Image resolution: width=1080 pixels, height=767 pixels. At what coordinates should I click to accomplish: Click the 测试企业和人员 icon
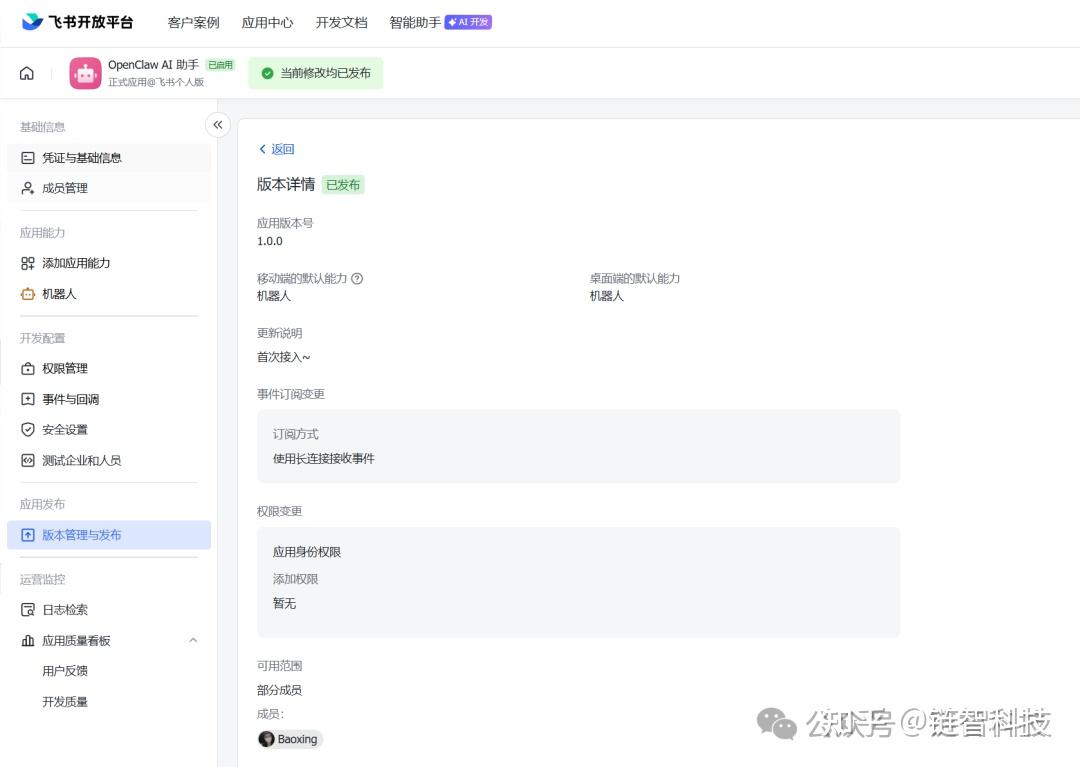[28, 460]
